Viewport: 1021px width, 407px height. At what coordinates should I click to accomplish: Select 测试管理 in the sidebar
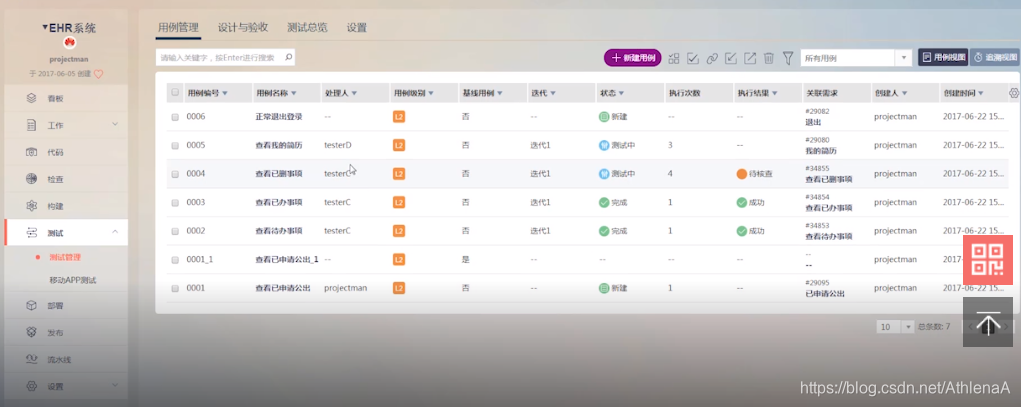tap(65, 257)
